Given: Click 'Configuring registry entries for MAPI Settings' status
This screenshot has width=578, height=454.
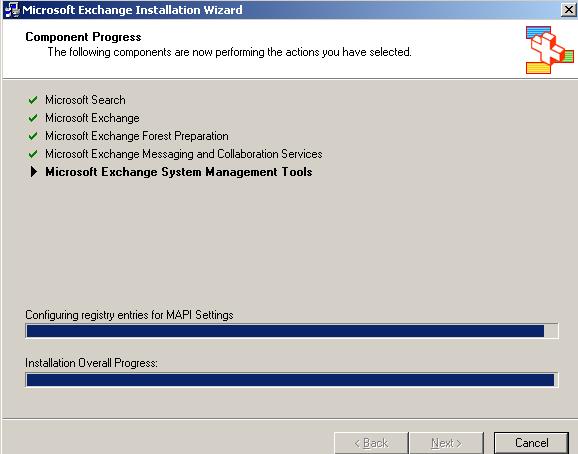Looking at the screenshot, I should point(129,315).
